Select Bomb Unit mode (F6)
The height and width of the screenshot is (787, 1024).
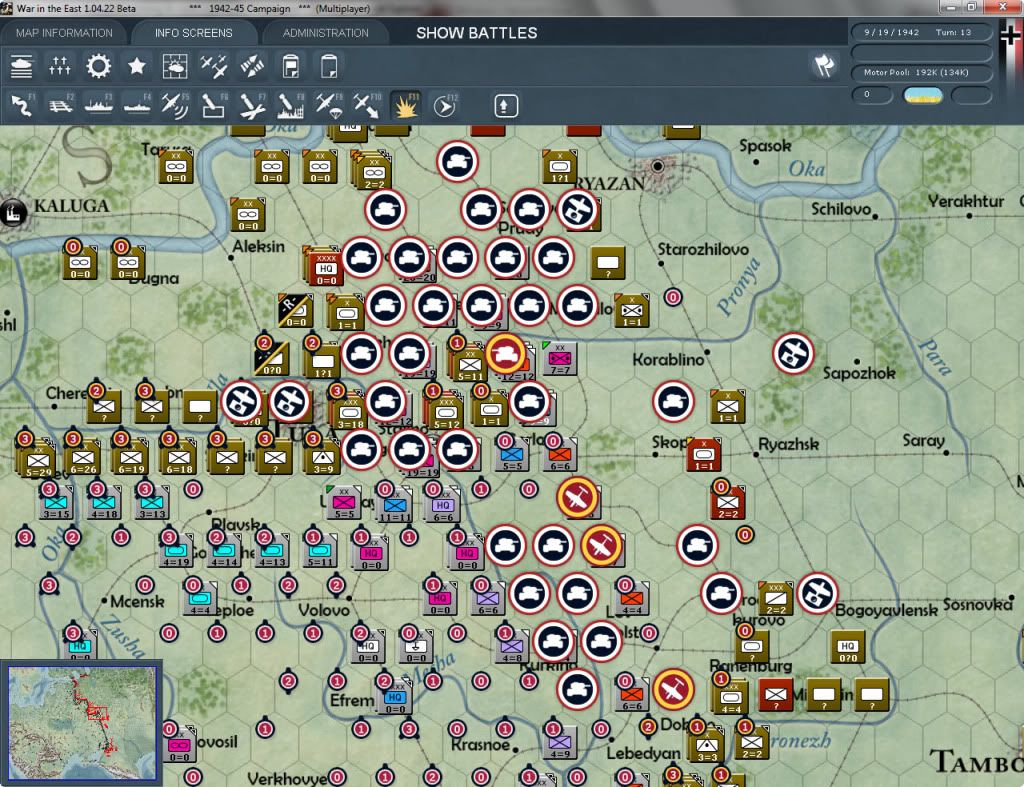(x=214, y=105)
